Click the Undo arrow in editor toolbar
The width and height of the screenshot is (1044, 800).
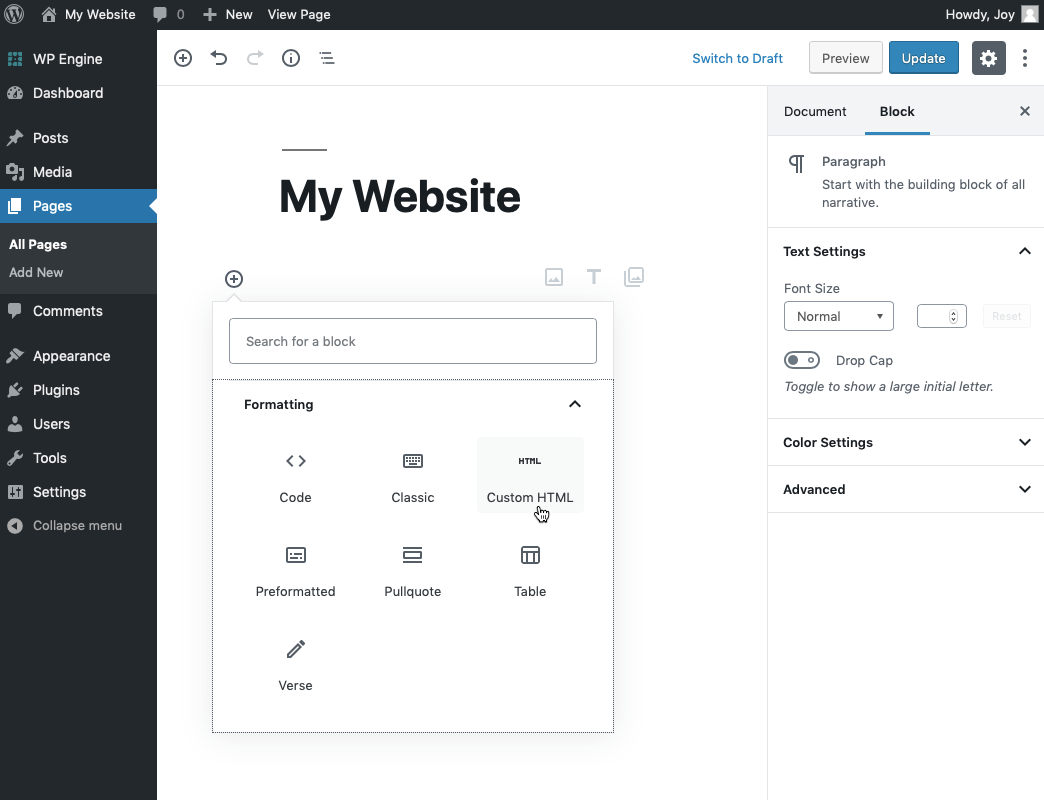click(219, 58)
